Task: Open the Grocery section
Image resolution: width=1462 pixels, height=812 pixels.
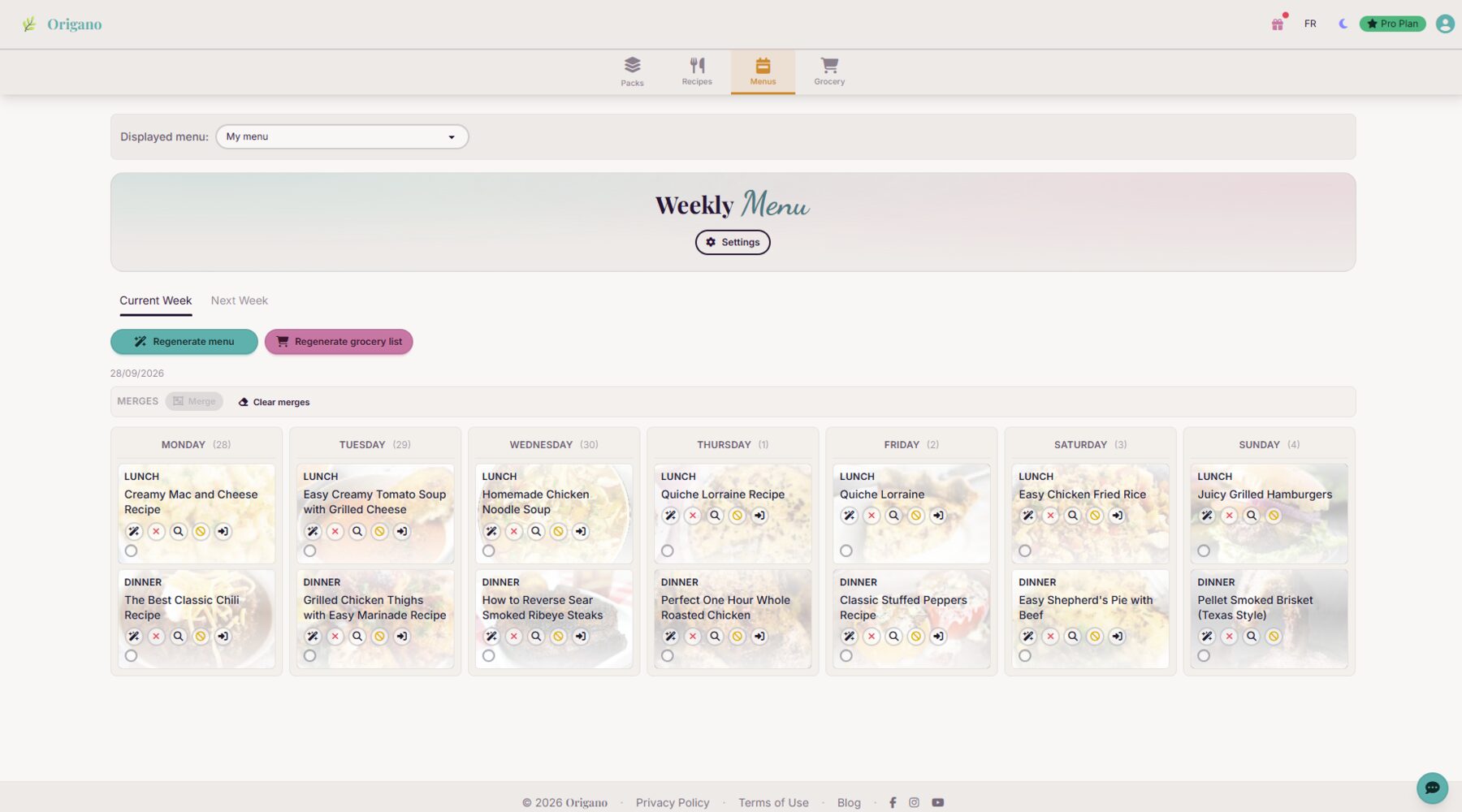Action: click(829, 71)
